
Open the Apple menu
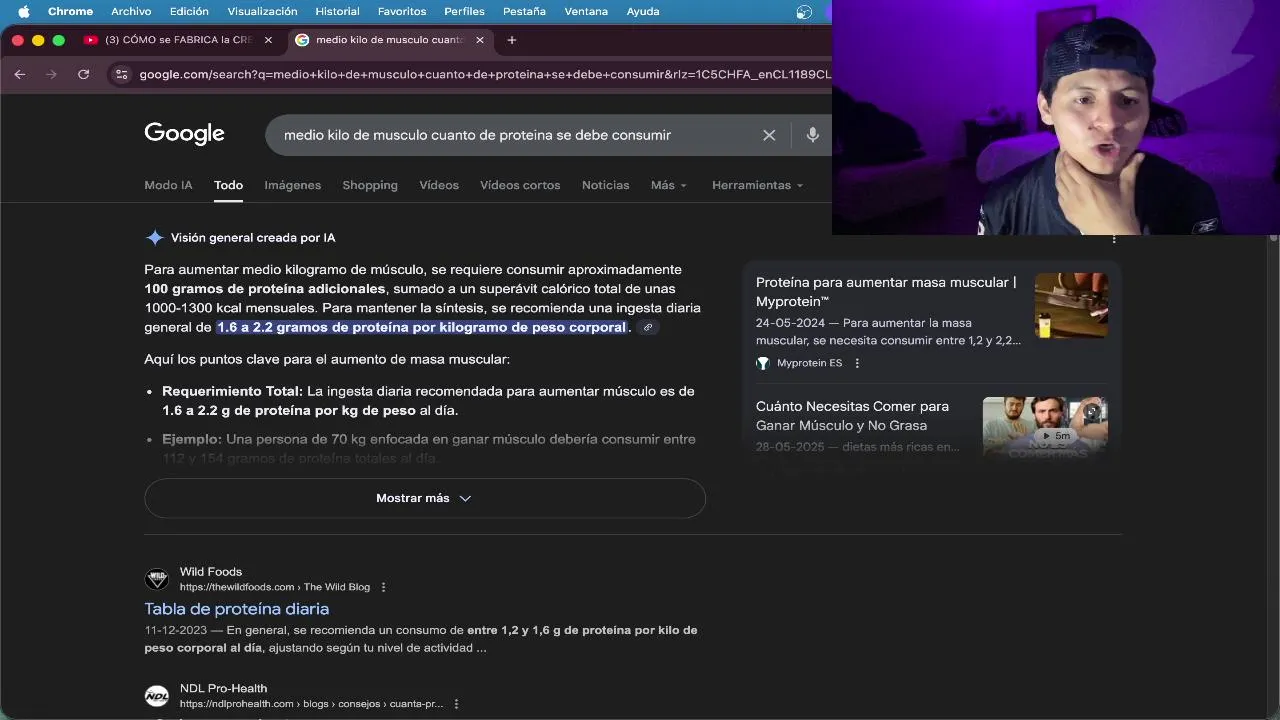click(24, 11)
